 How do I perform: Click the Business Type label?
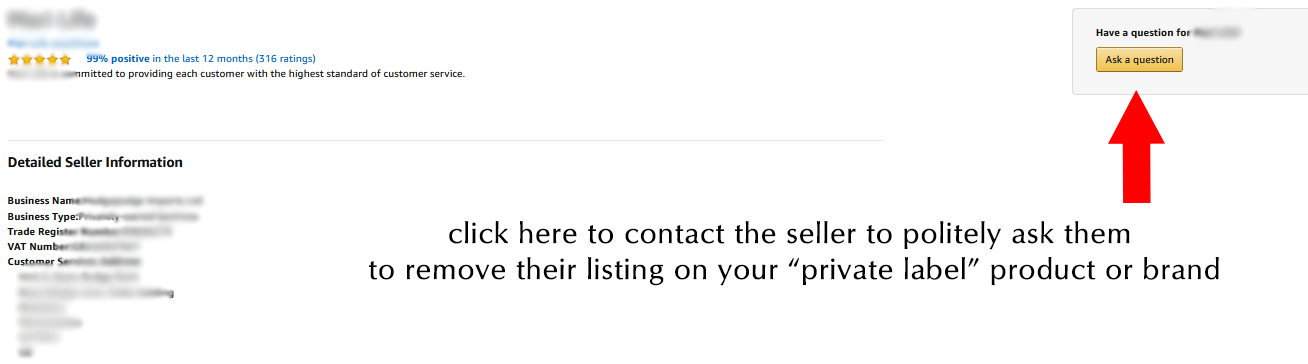pos(43,216)
